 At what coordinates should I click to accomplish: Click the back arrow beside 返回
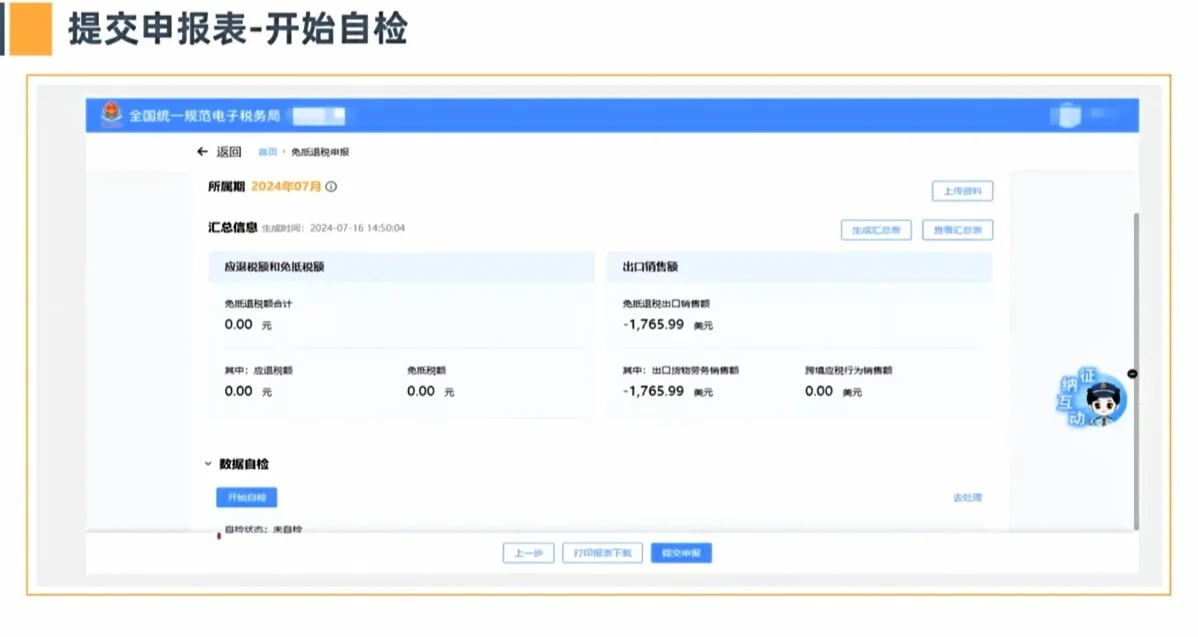201,151
